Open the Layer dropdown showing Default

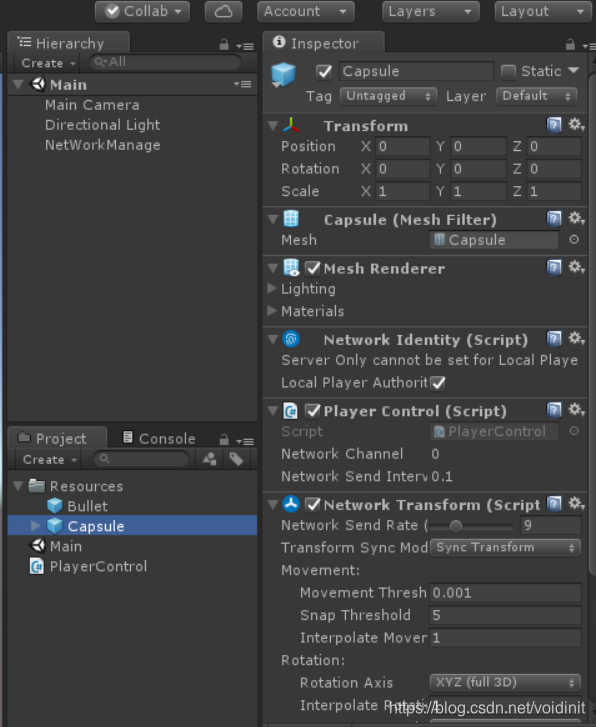coord(536,96)
